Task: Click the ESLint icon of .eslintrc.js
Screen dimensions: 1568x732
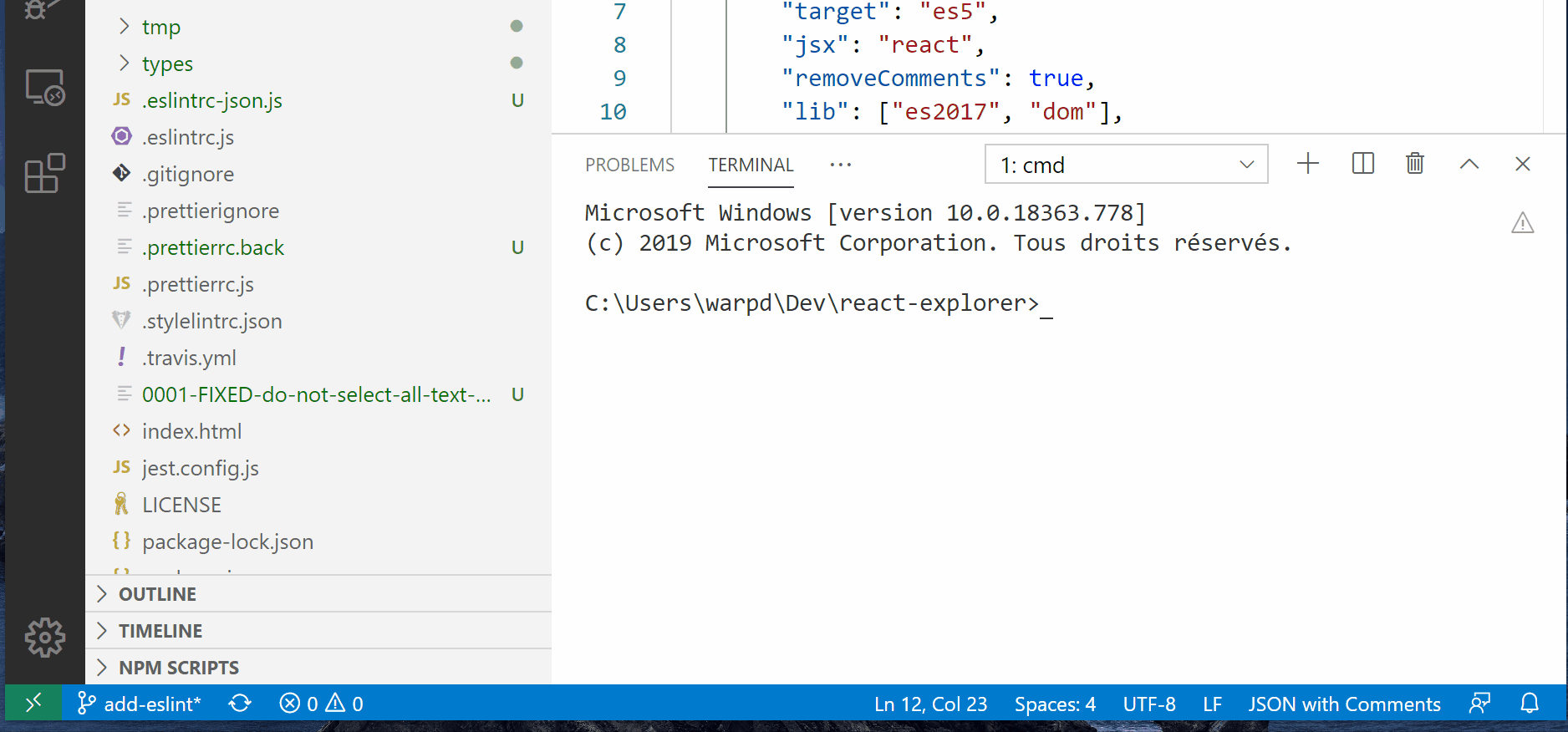Action: coord(122,136)
